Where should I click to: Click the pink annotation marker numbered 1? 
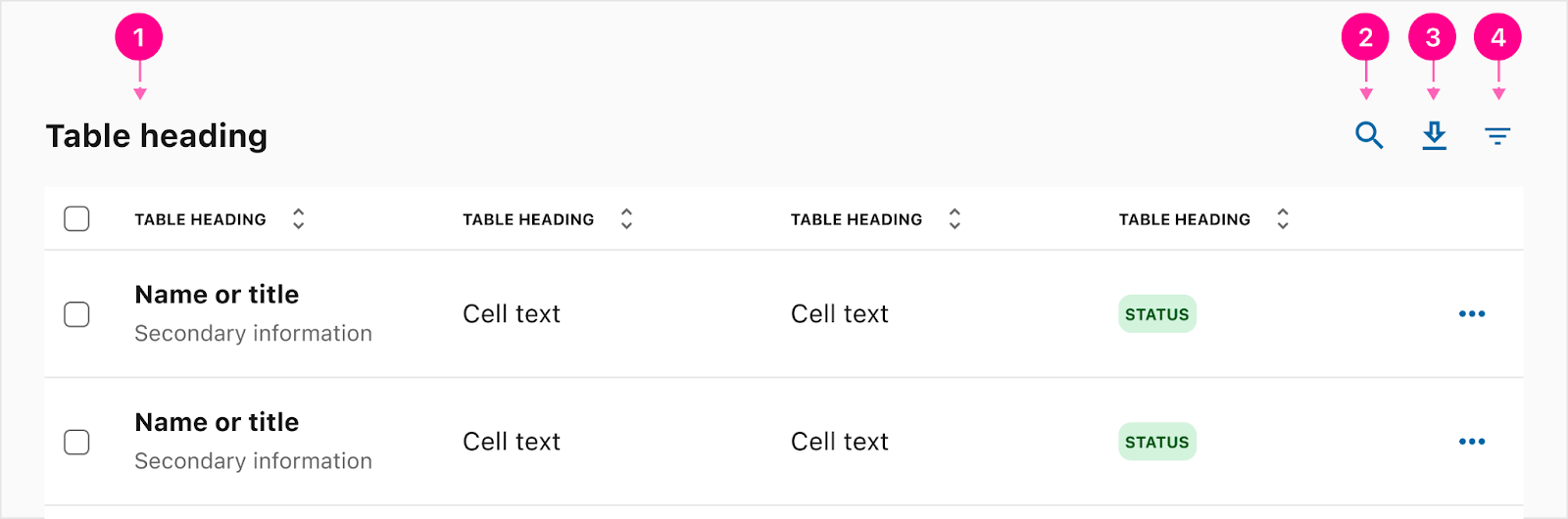(x=139, y=37)
